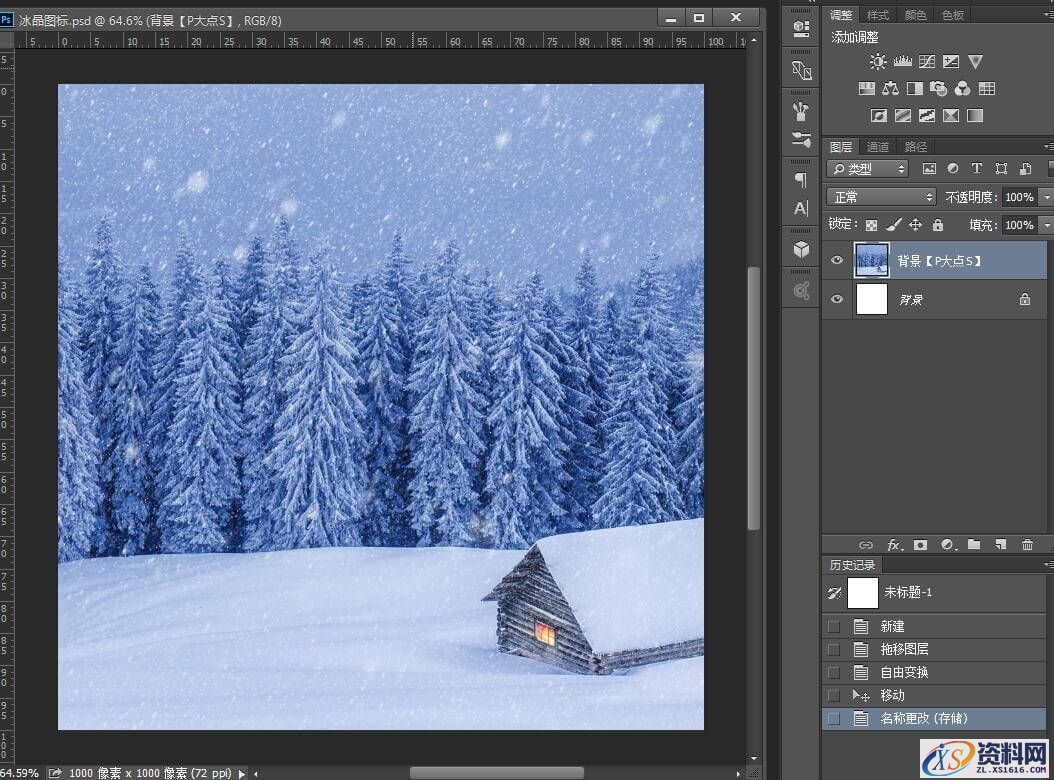Switch to the 通道 tab
This screenshot has width=1054, height=780.
coord(878,147)
